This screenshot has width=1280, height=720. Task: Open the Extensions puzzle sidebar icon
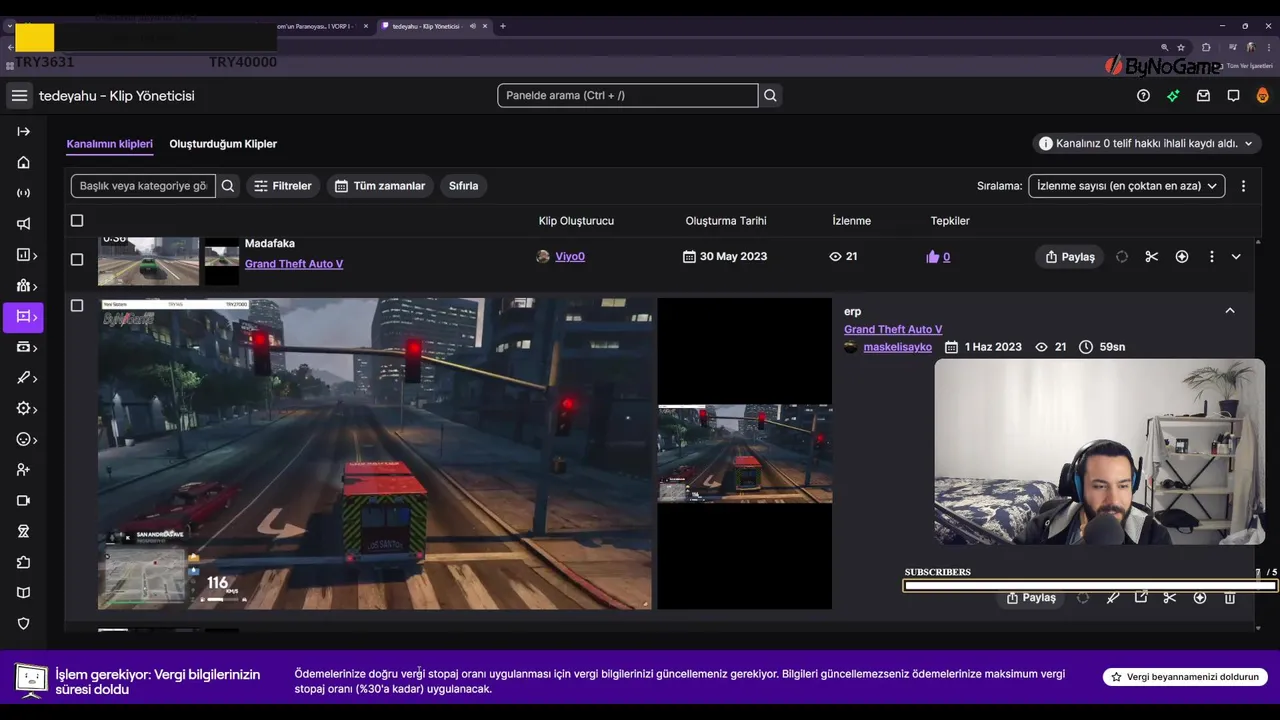(x=23, y=562)
